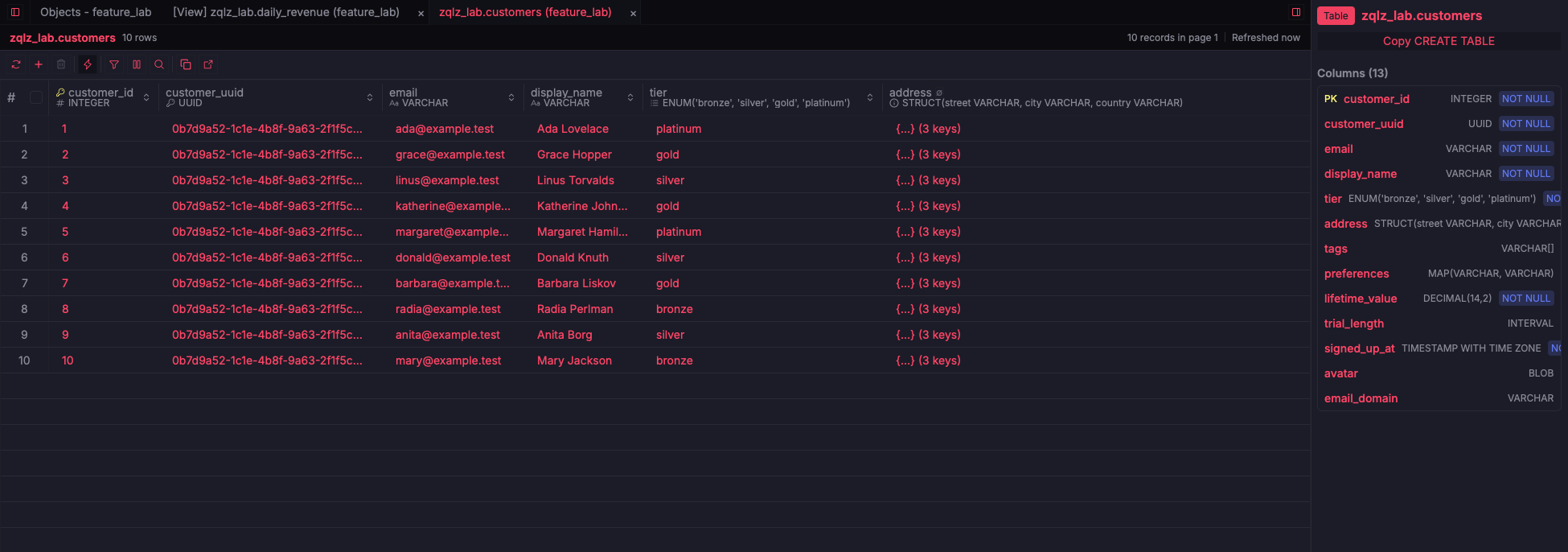The image size is (1568, 552).
Task: Close the zqlz_lab.customers tab
Action: 633,13
